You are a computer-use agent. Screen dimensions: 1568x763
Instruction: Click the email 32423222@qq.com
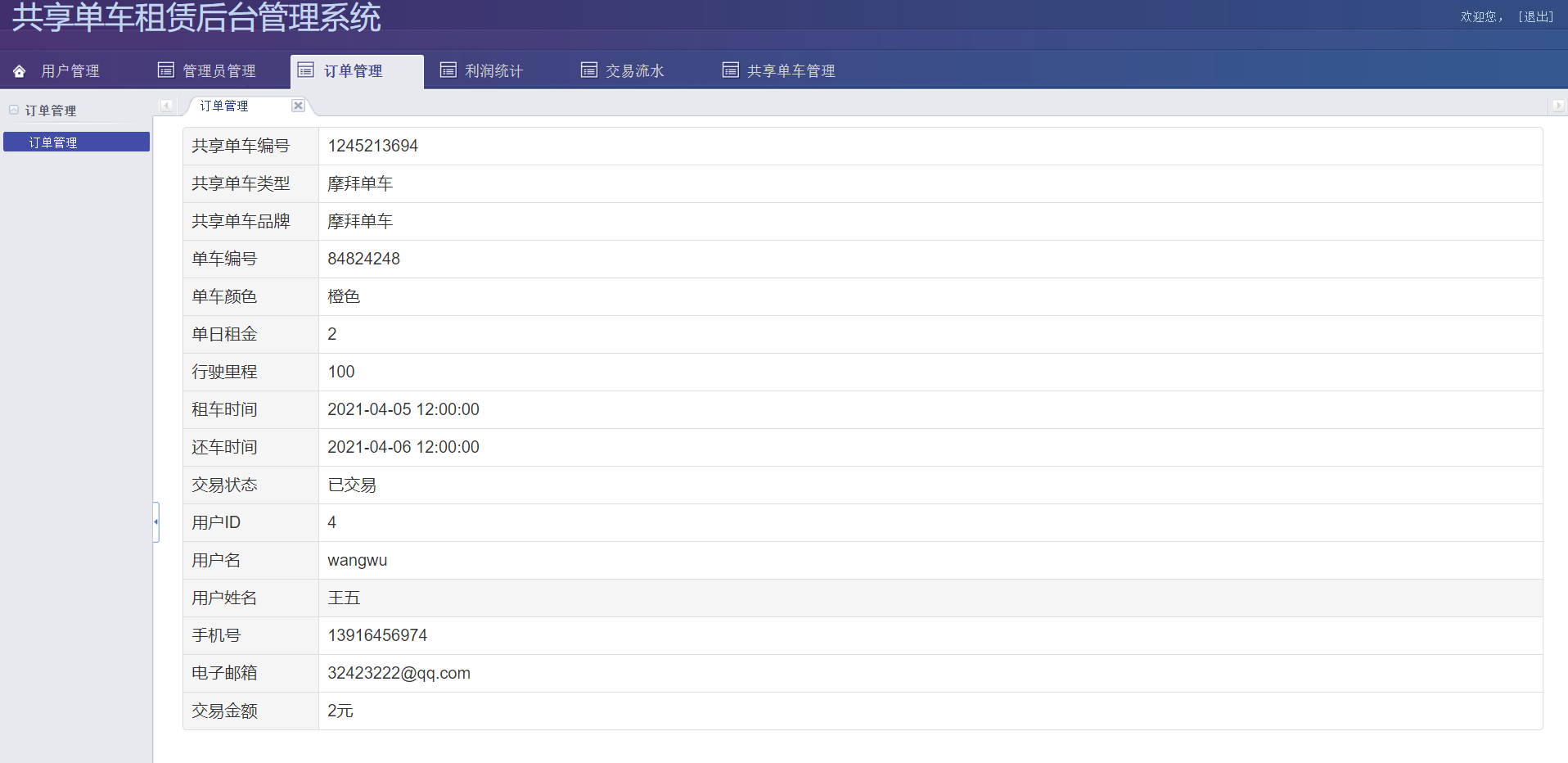coord(399,673)
